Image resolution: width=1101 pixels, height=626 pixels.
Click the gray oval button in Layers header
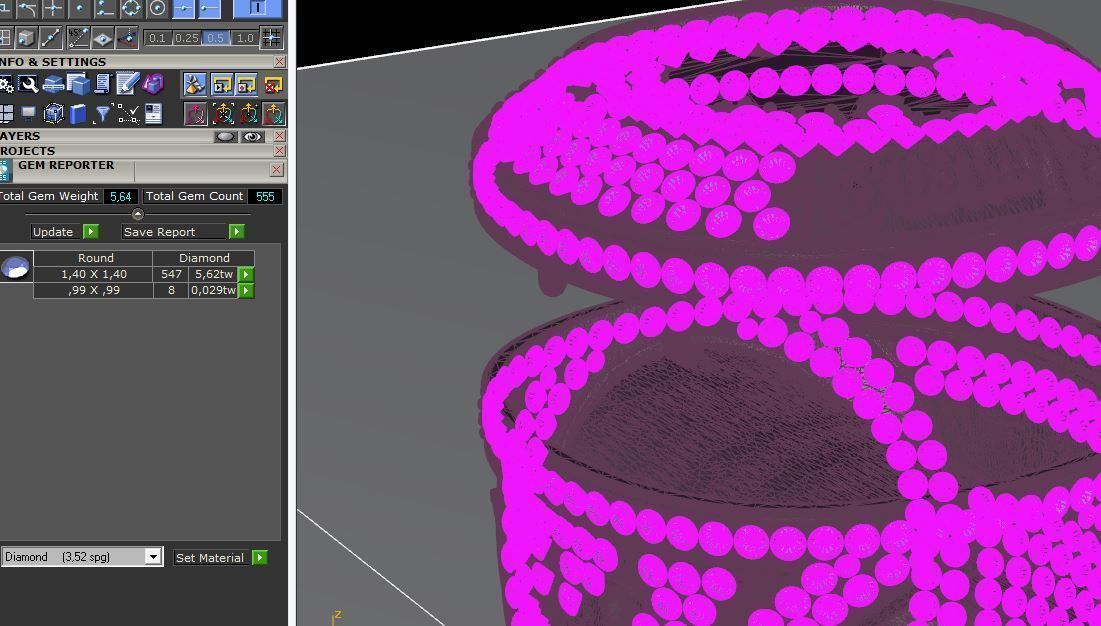tap(225, 136)
